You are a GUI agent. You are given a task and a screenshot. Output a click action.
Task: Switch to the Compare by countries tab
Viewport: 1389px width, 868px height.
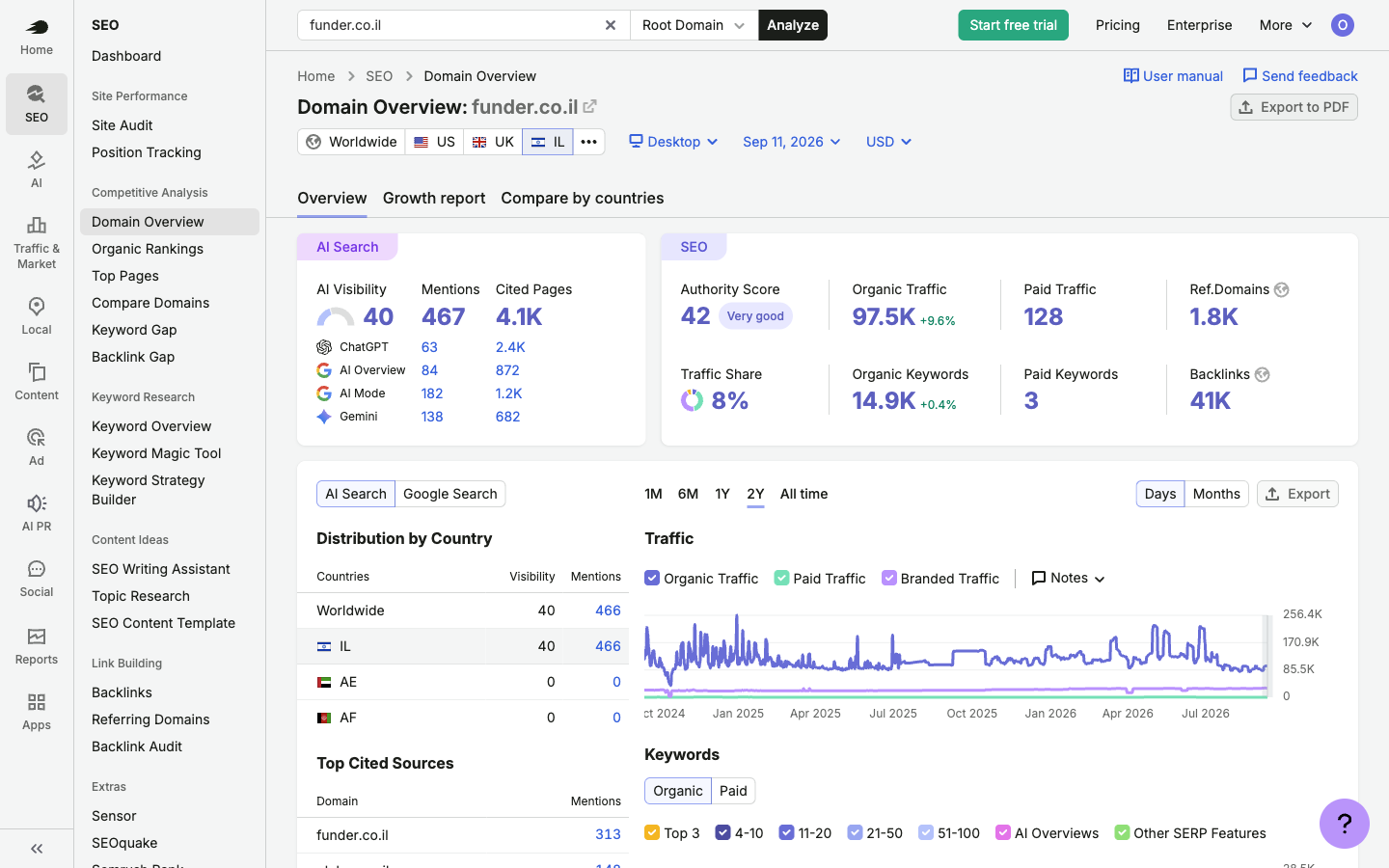point(583,198)
